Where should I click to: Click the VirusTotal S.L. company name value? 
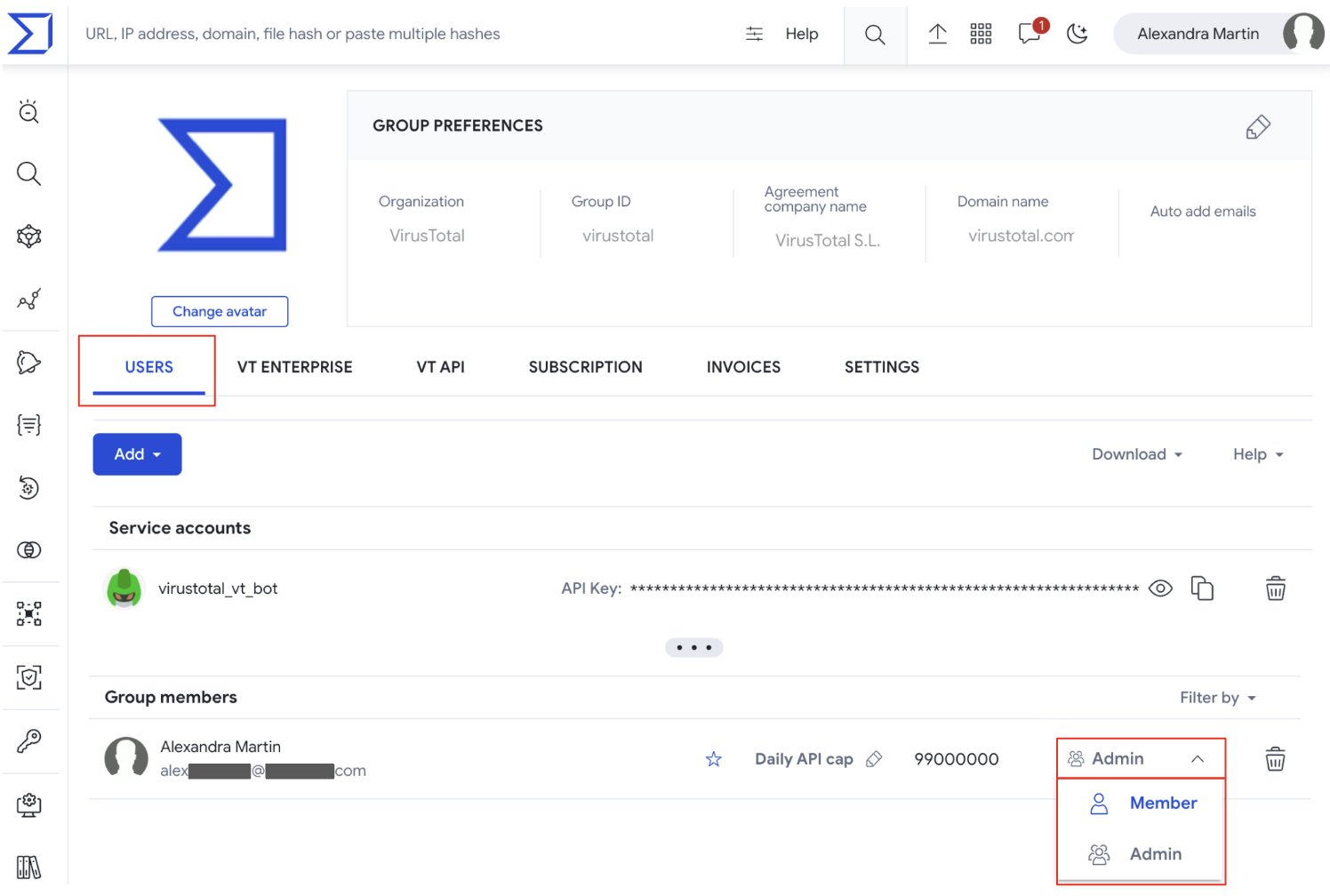[827, 240]
